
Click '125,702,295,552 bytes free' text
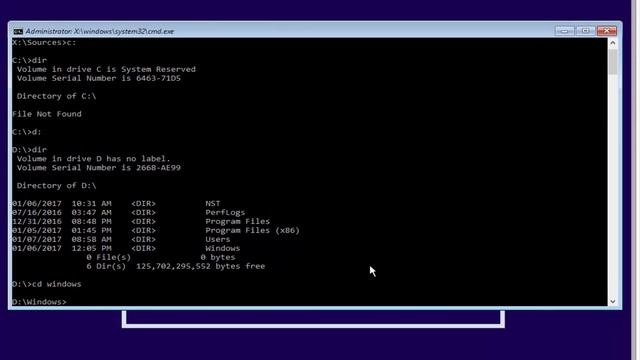click(200, 266)
